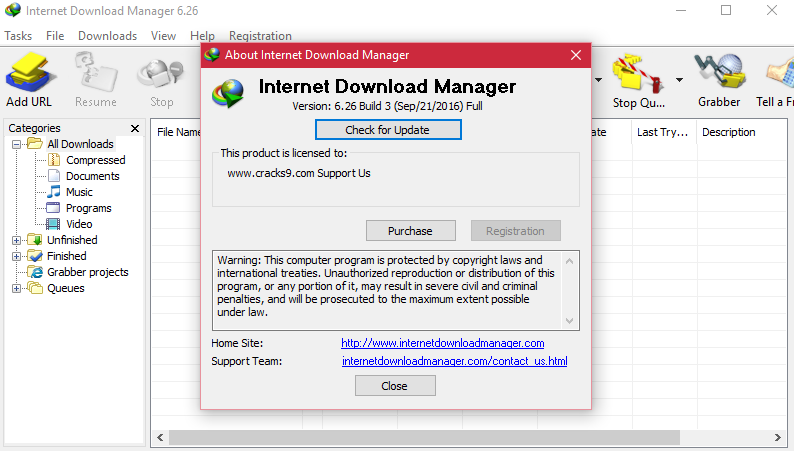Image resolution: width=794 pixels, height=451 pixels.
Task: Click the Programs category window icon
Action: pyautogui.click(x=53, y=208)
